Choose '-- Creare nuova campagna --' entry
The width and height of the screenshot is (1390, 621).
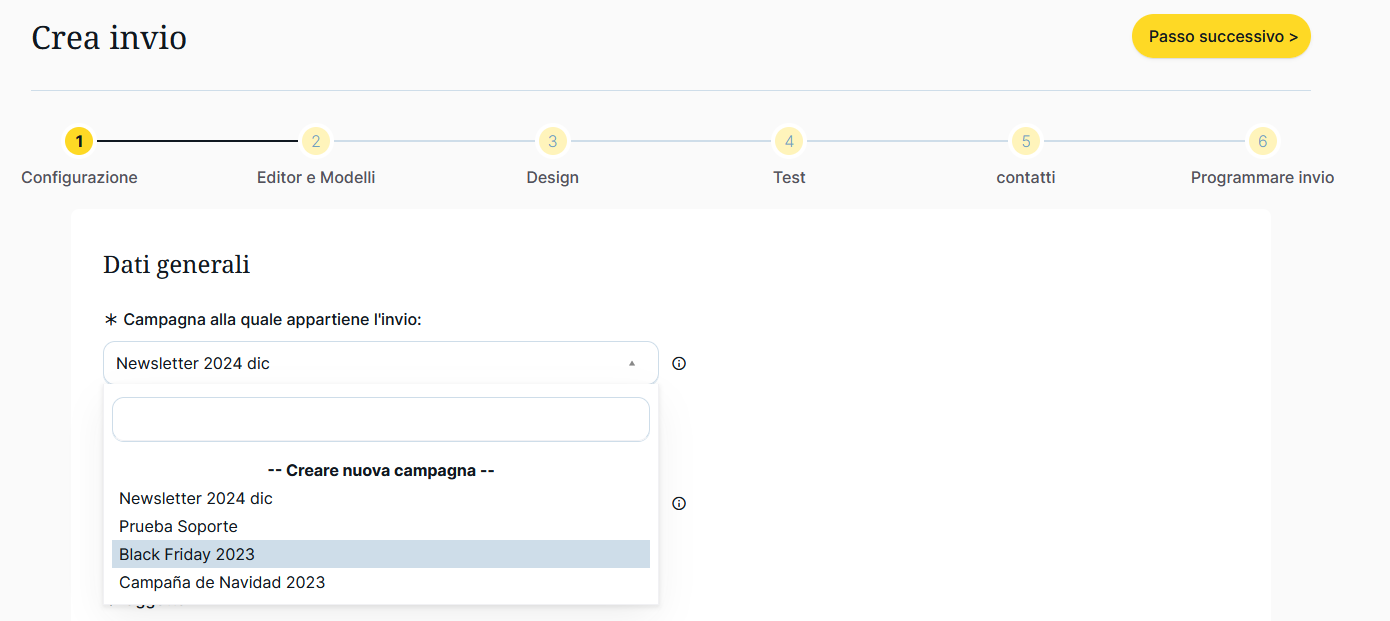[381, 470]
